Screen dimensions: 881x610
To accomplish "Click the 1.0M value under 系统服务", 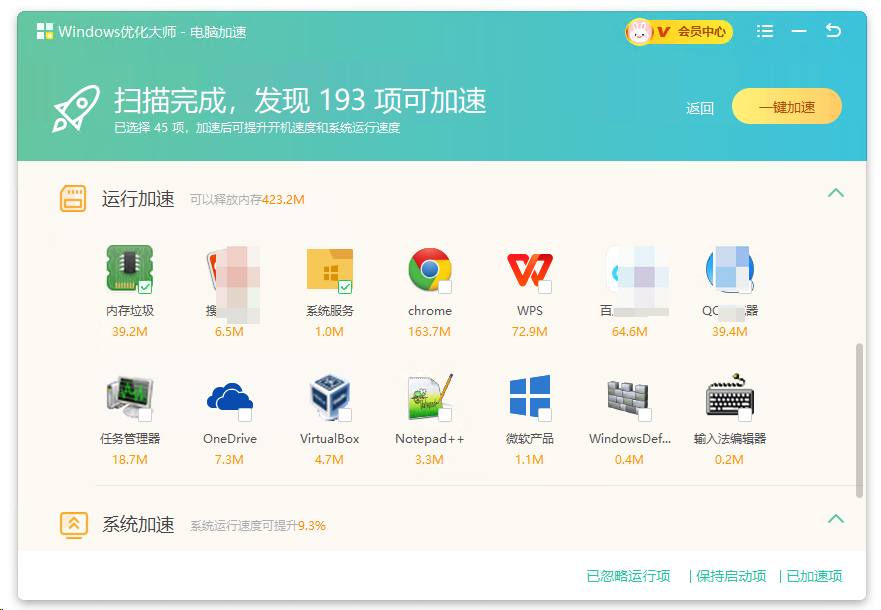I will click(329, 332).
